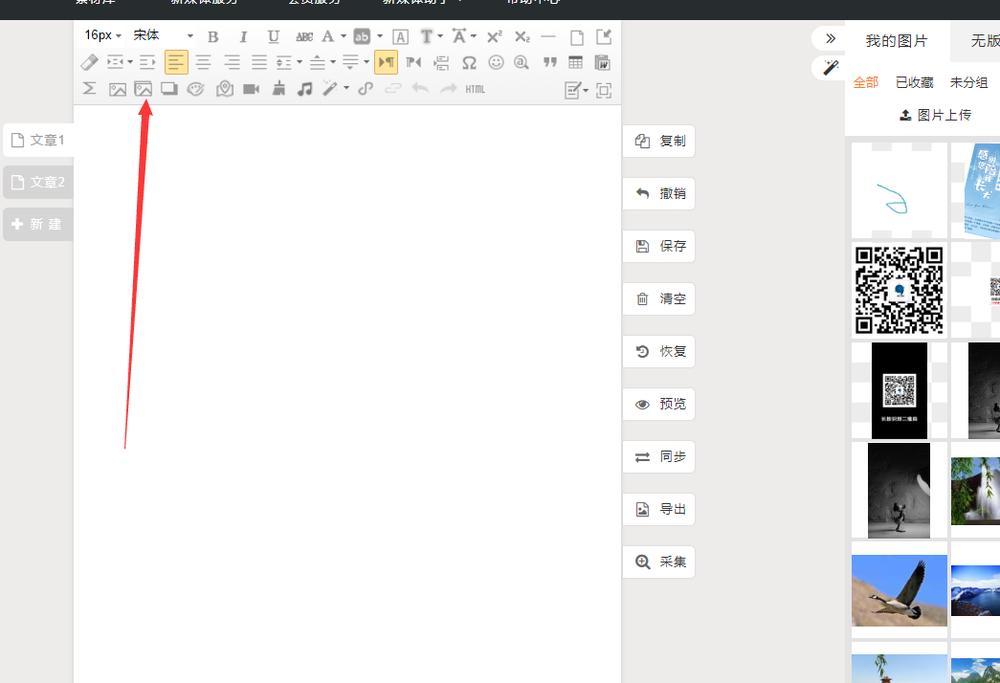
Task: Toggle bold formatting
Action: 213,37
